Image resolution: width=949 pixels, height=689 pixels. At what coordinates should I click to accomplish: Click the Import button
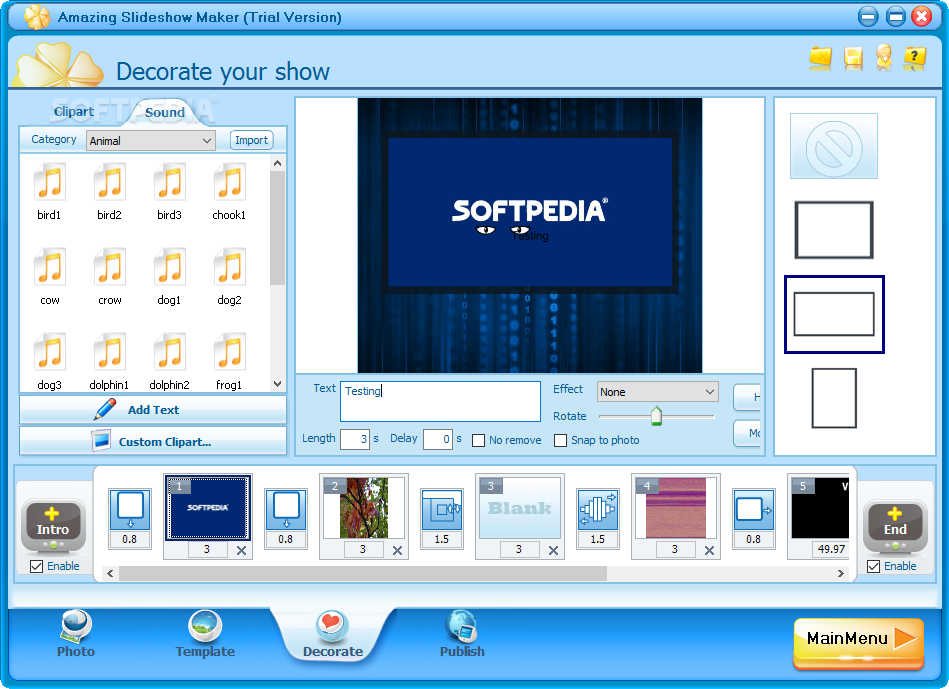click(x=251, y=140)
